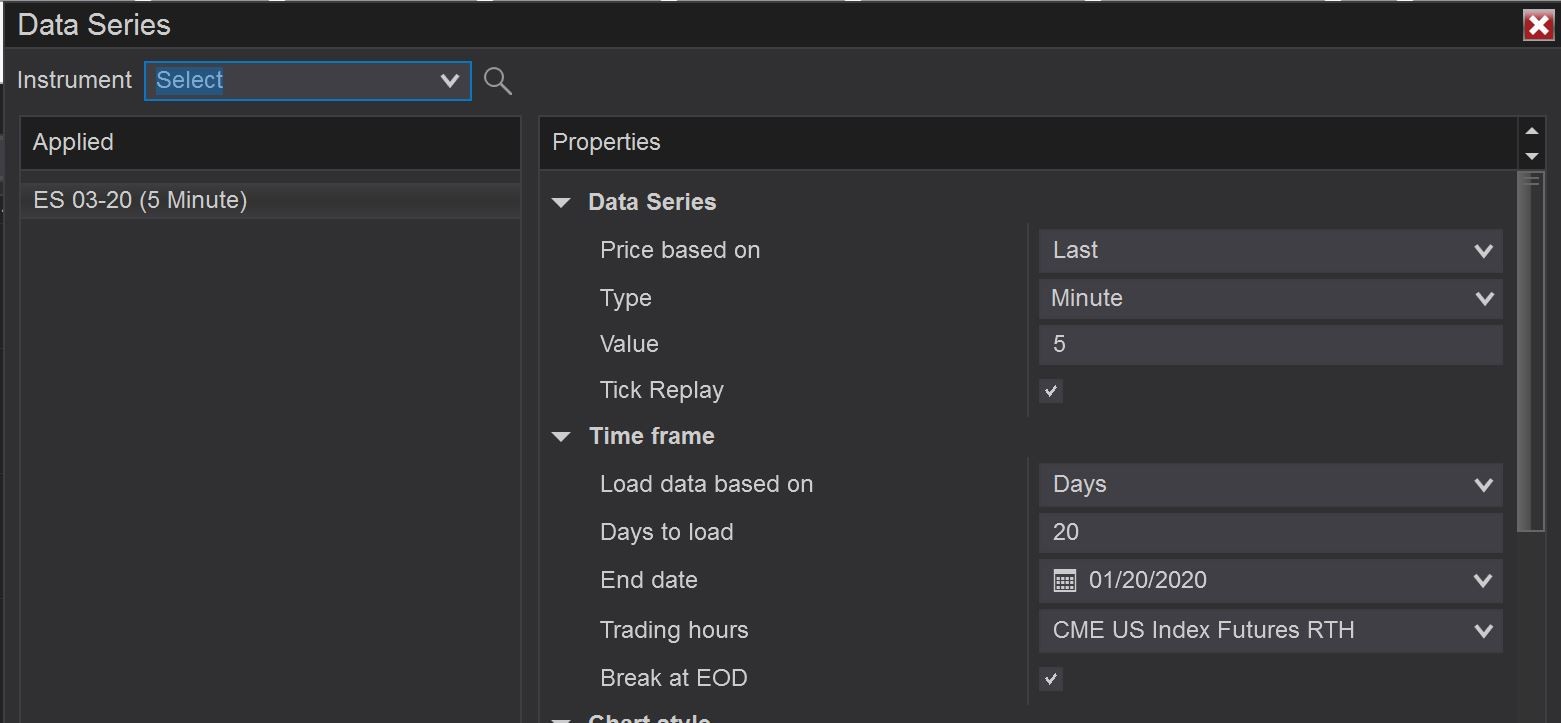Close the Data Series dialog
Image resolution: width=1561 pixels, height=723 pixels.
pos(1537,25)
